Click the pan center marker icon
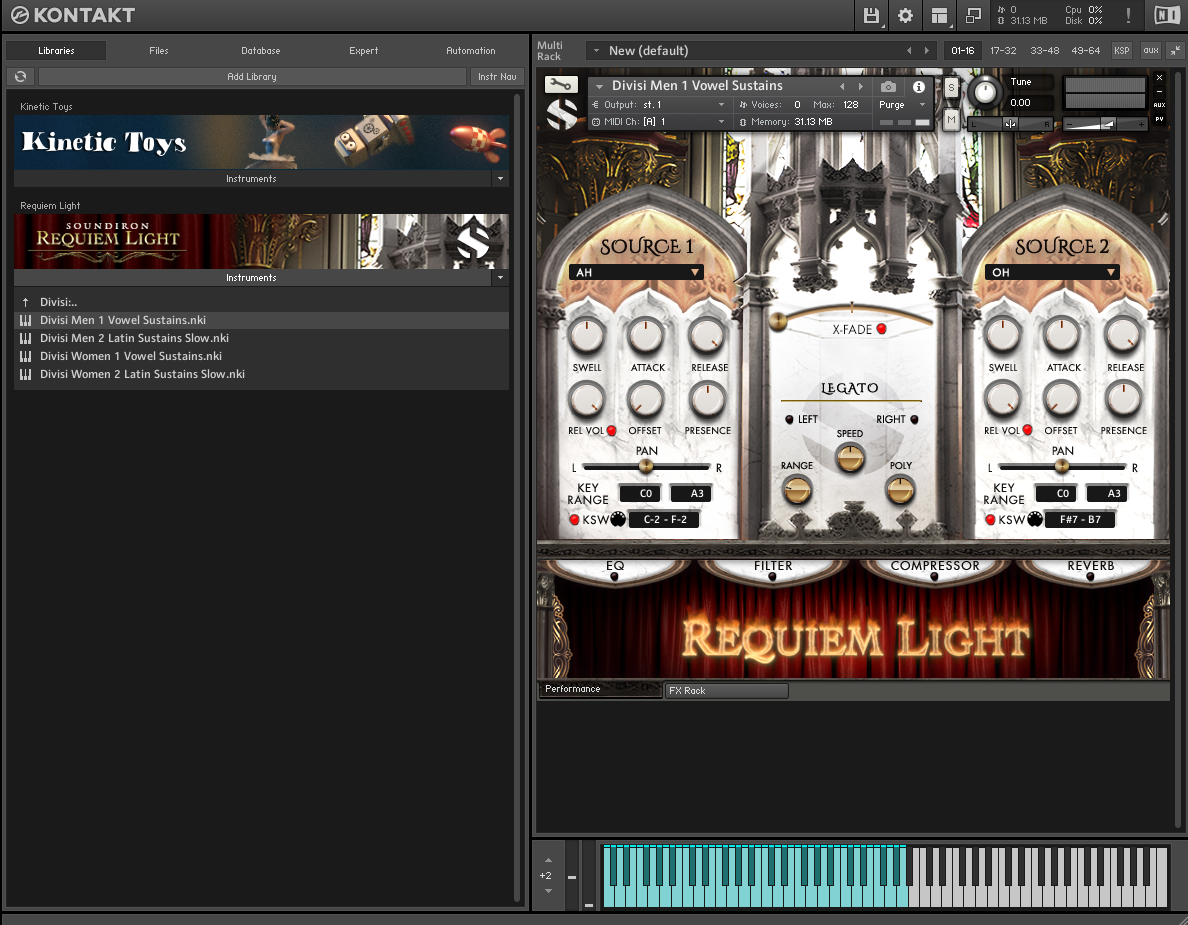 click(x=1011, y=123)
